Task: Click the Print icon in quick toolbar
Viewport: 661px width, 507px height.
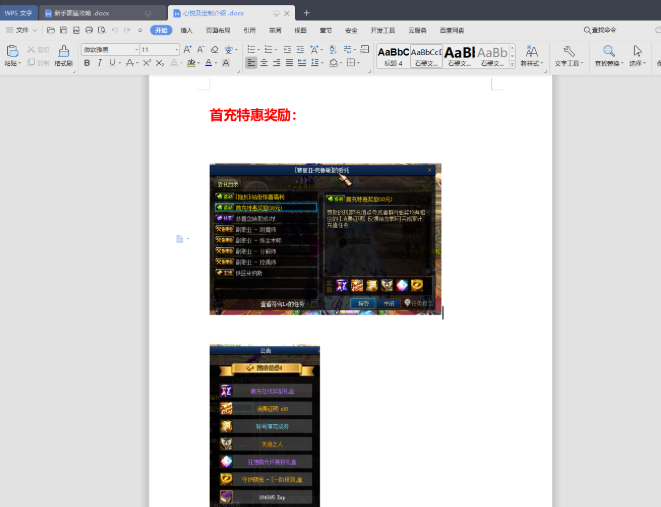Action: (89, 30)
